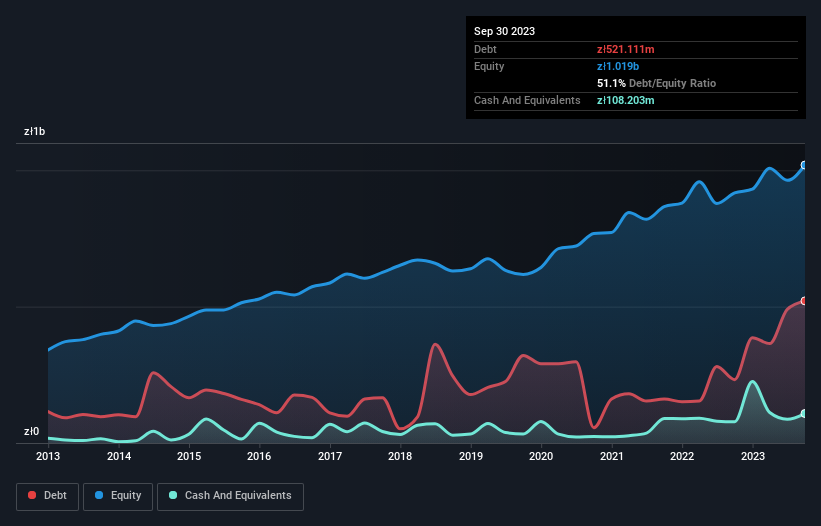Click the 2017 x-axis label
This screenshot has height=526, width=821.
[330, 456]
